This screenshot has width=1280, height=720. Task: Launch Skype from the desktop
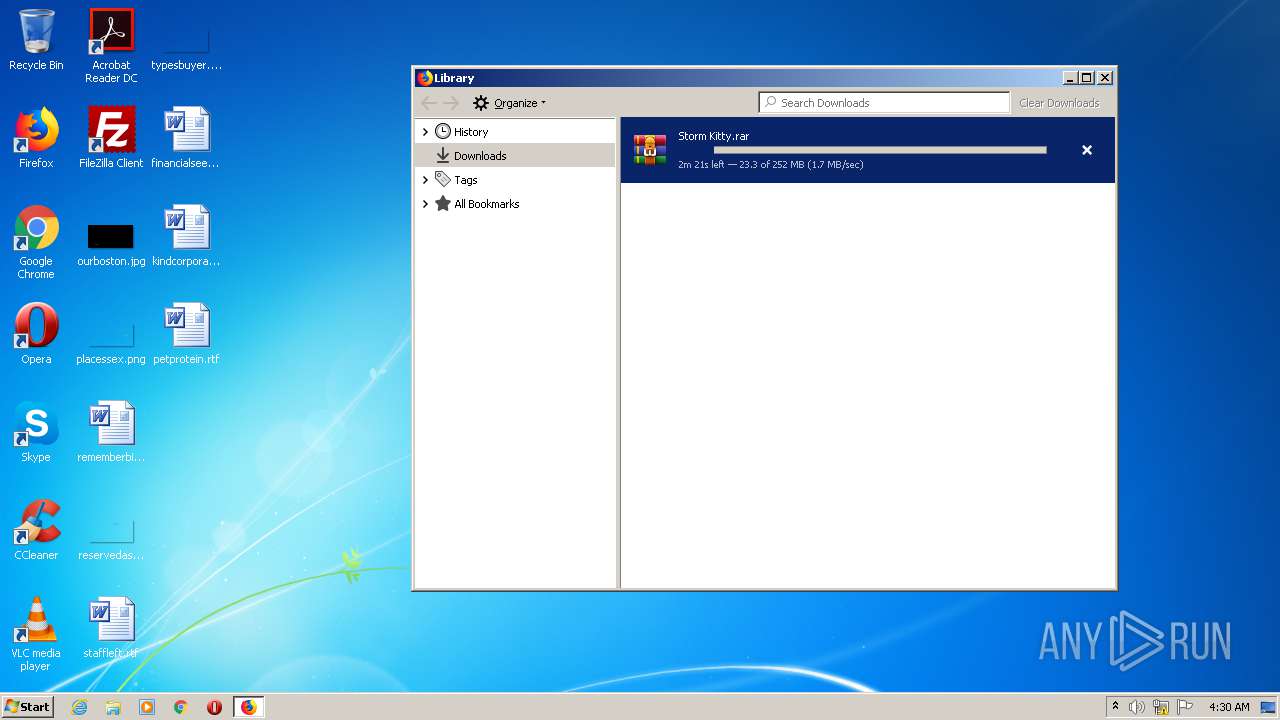pos(36,432)
